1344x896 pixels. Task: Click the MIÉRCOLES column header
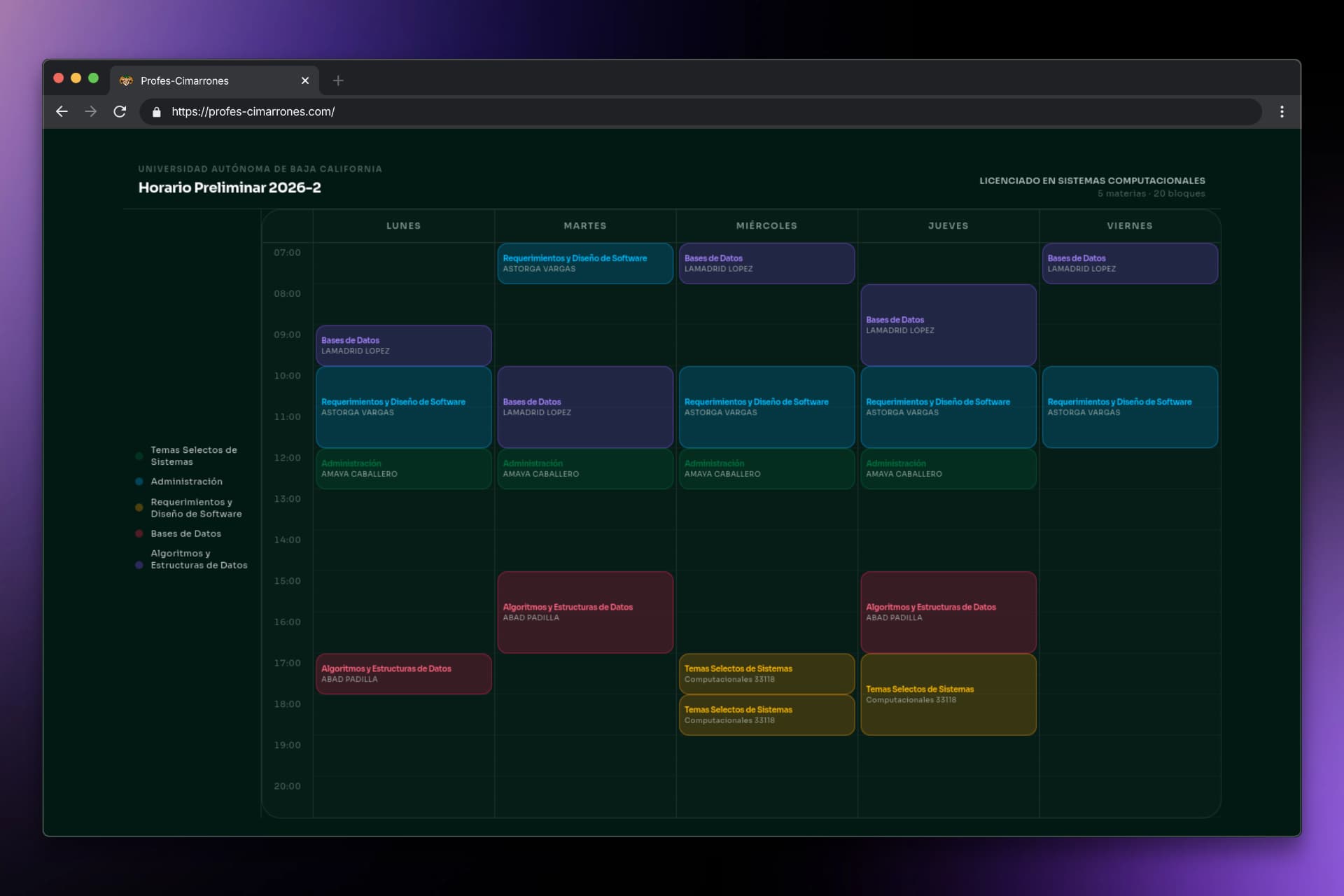tap(766, 225)
